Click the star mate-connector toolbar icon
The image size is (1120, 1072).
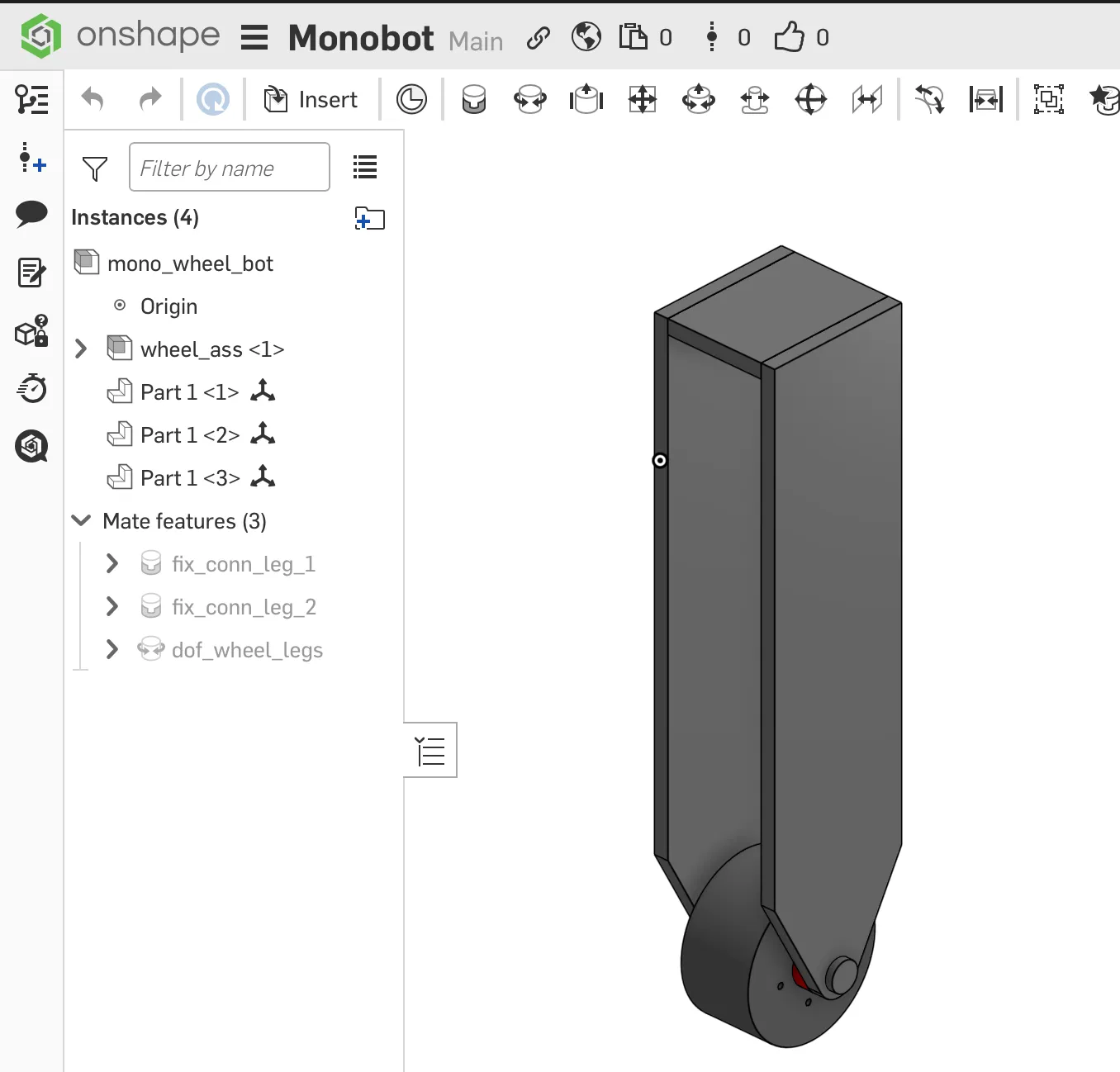click(1104, 100)
